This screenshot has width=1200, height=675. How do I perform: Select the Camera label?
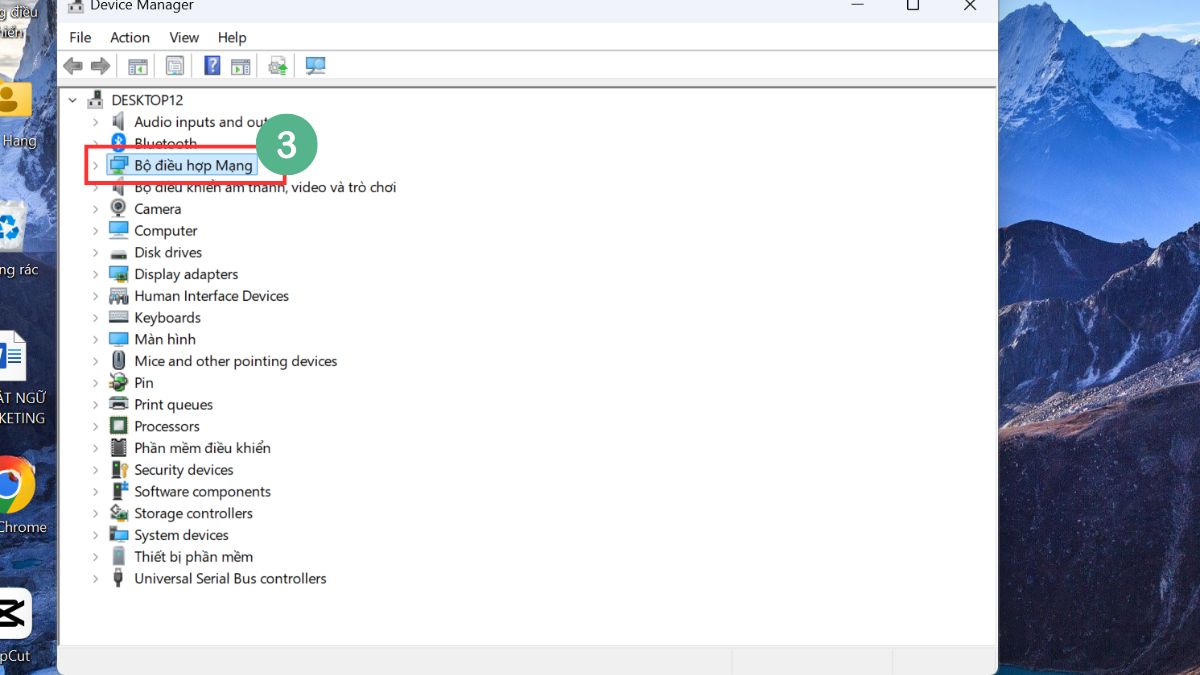click(158, 209)
